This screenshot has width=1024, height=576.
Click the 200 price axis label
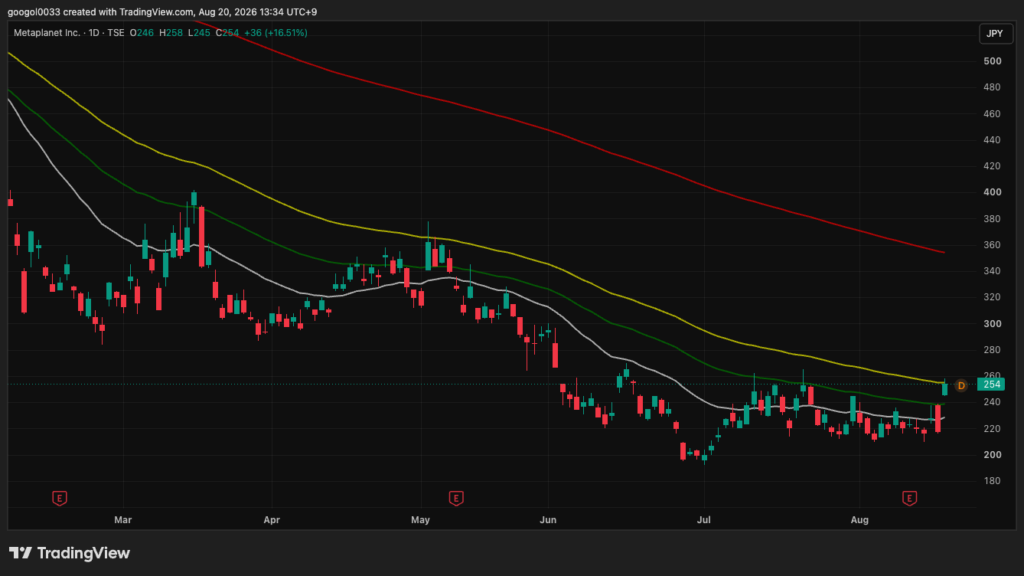click(x=992, y=455)
